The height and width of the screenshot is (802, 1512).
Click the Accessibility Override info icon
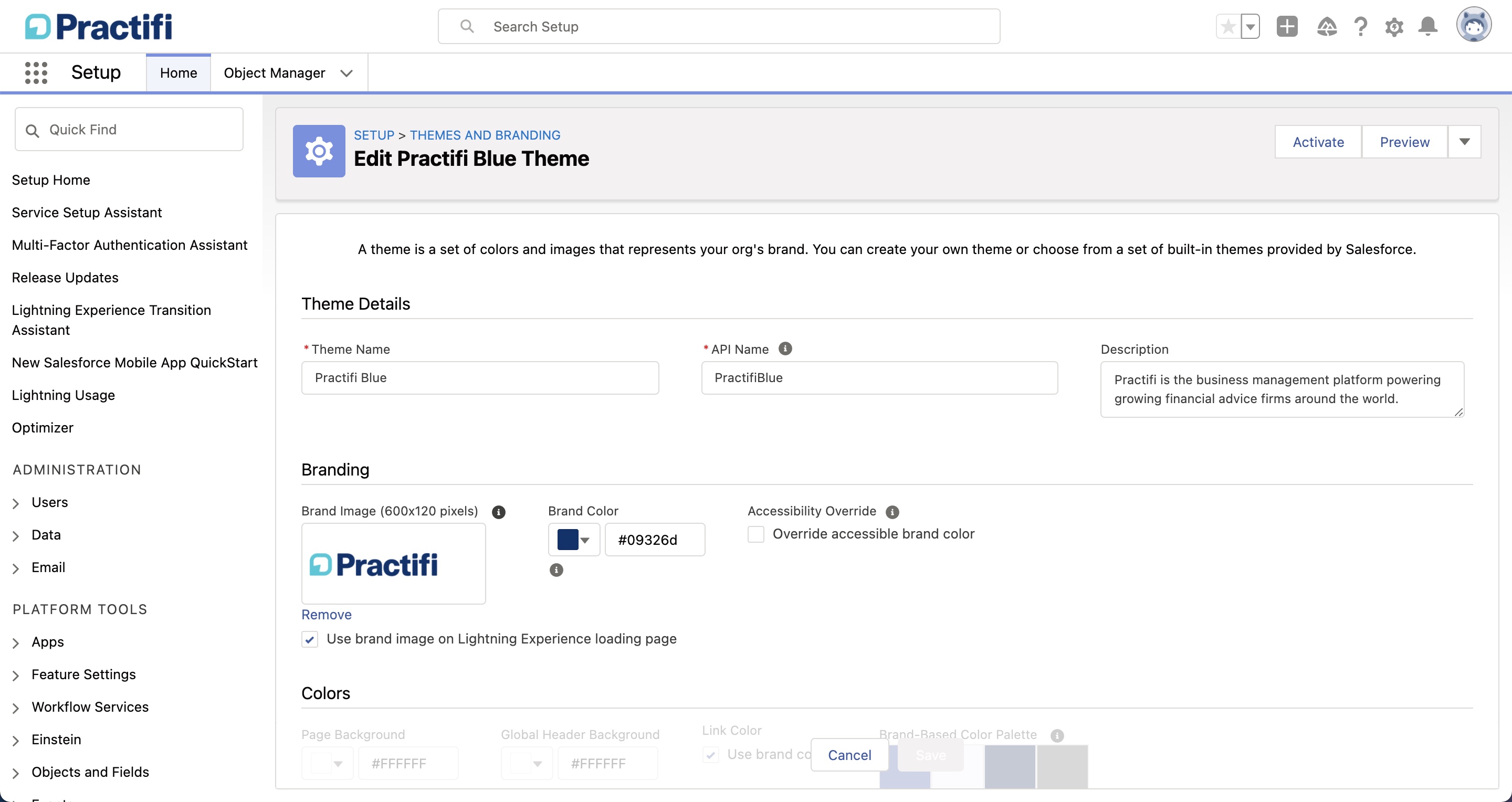892,512
